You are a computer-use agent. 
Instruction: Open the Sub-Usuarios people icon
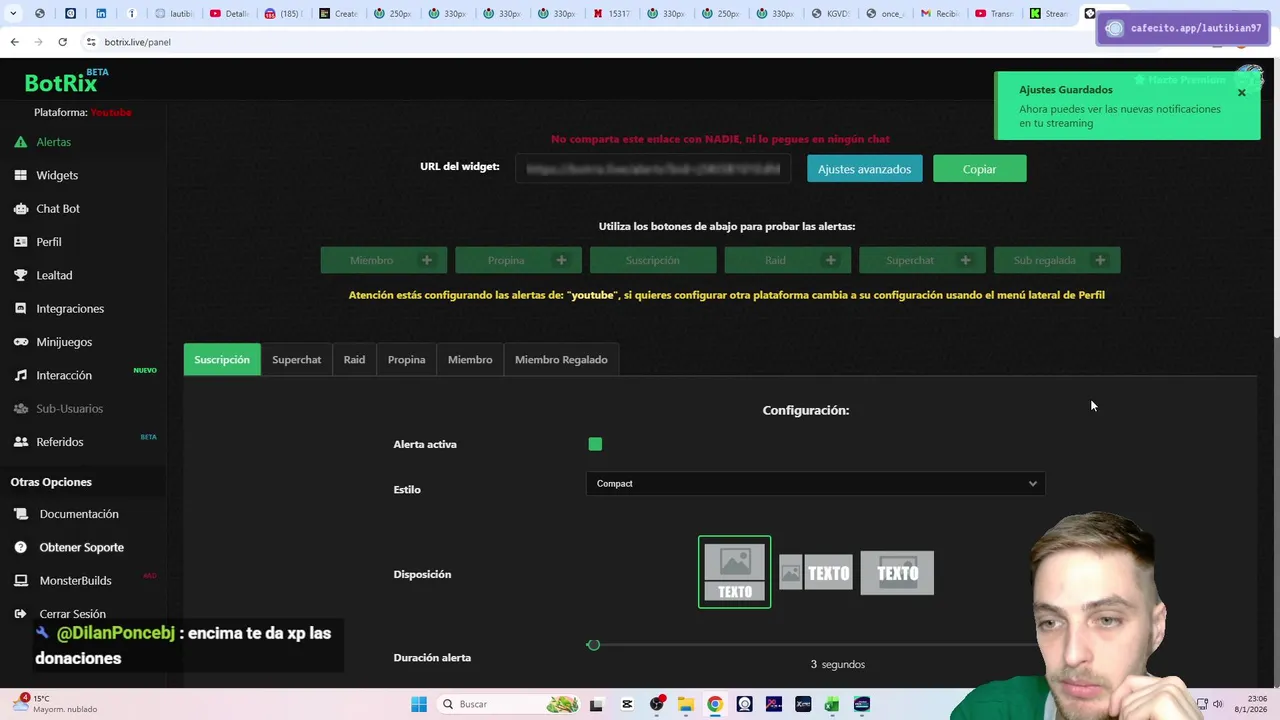tap(20, 409)
